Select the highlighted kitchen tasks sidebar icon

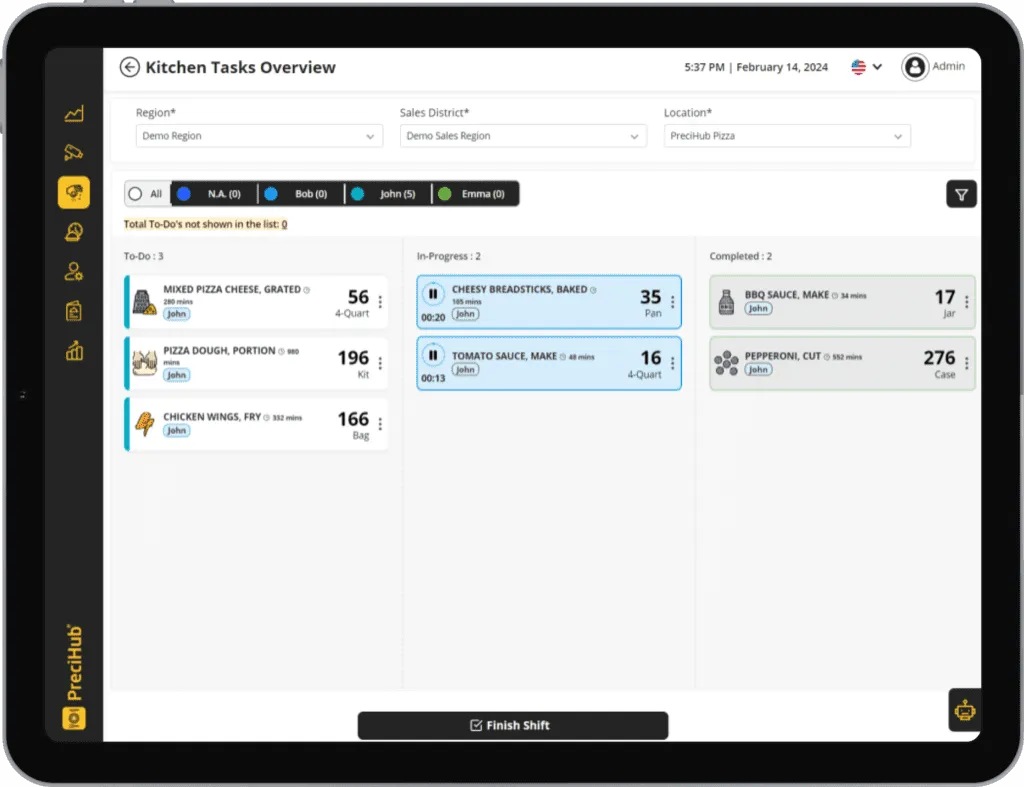click(74, 193)
